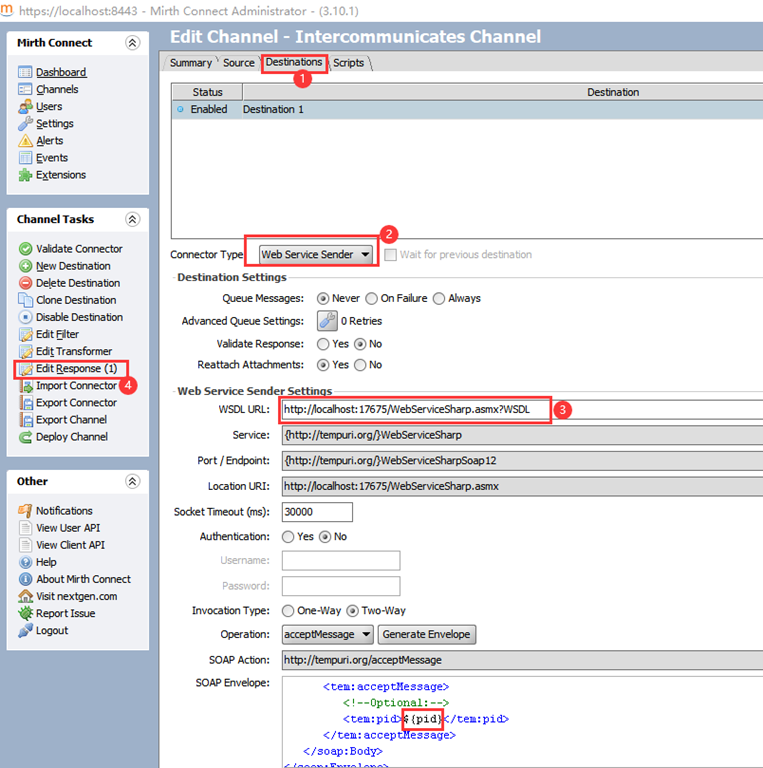Tick Wait for previous destination checkbox

click(x=390, y=255)
